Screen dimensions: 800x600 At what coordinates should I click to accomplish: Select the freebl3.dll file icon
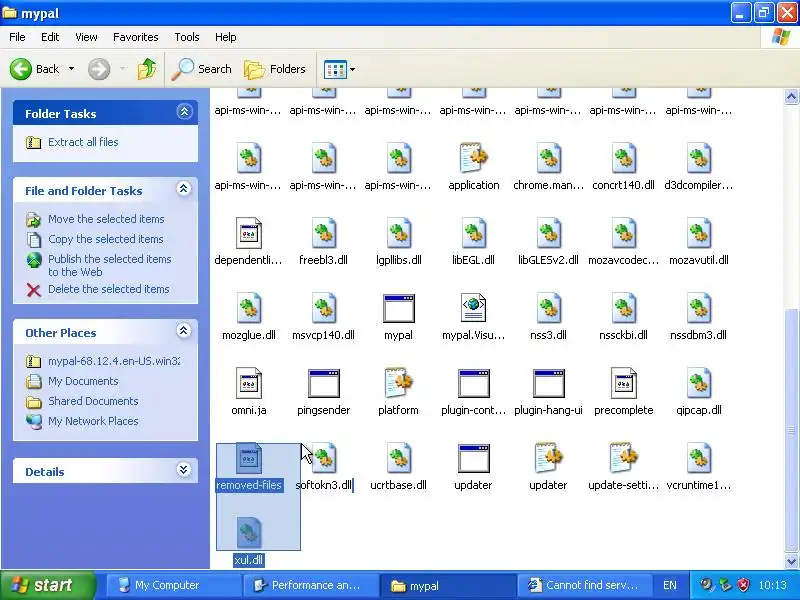pos(323,234)
